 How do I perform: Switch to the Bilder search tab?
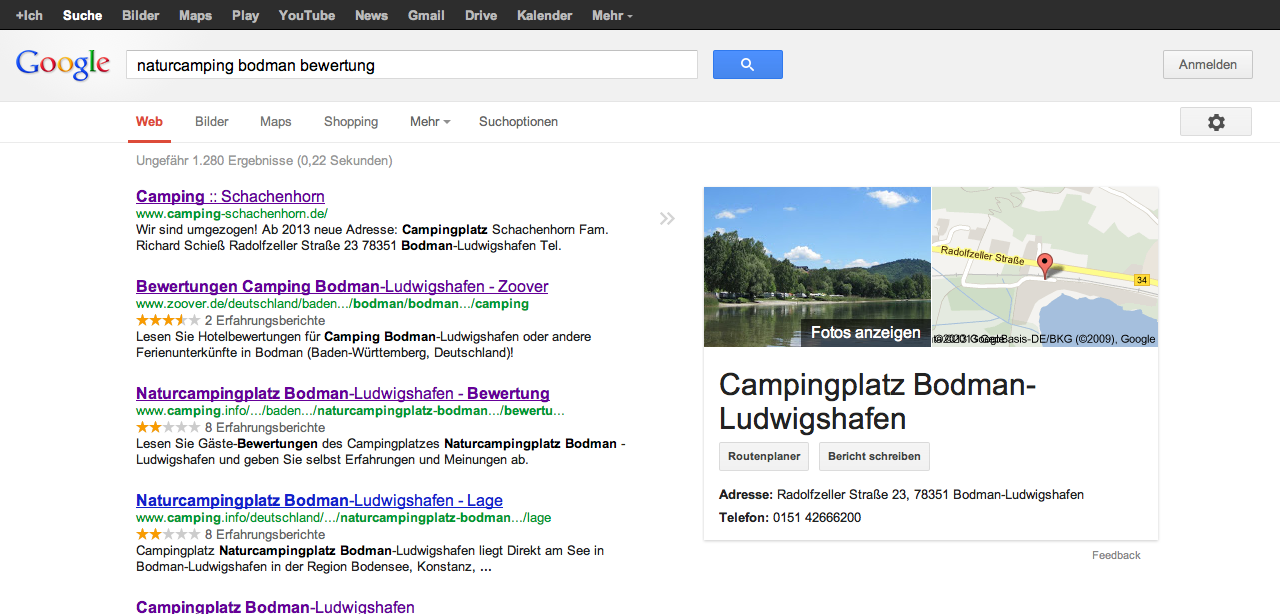coord(212,122)
